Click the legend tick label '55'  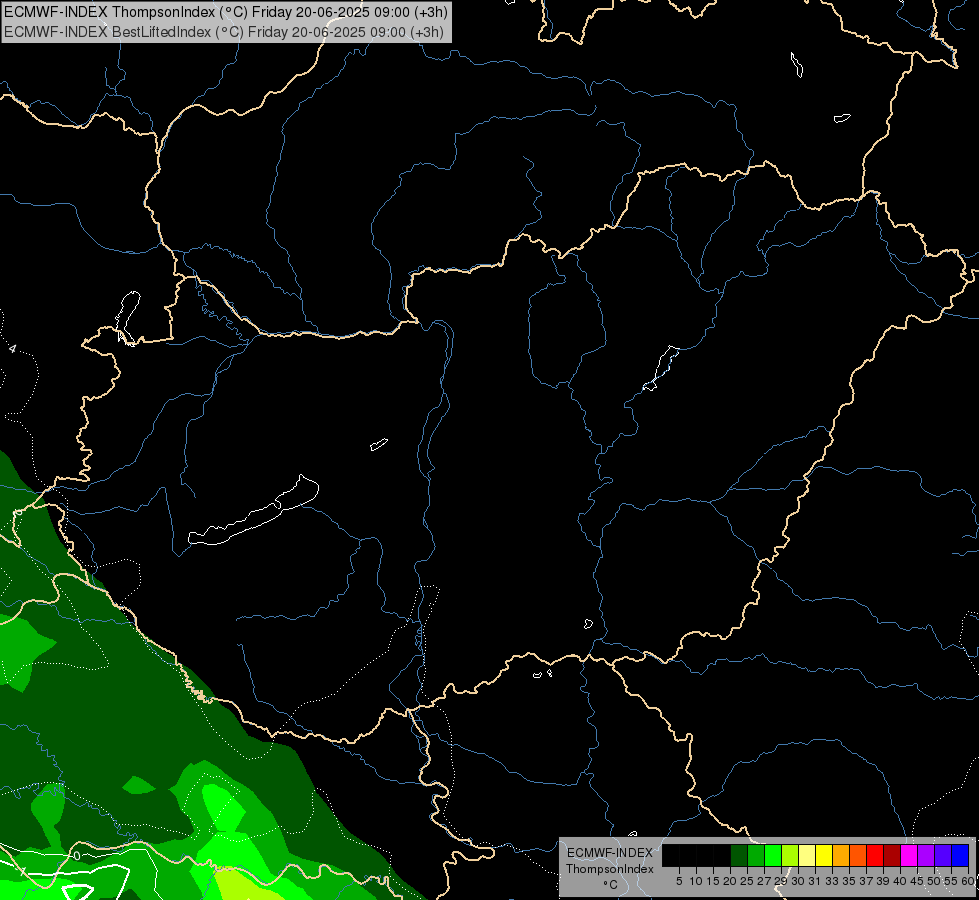pos(951,881)
